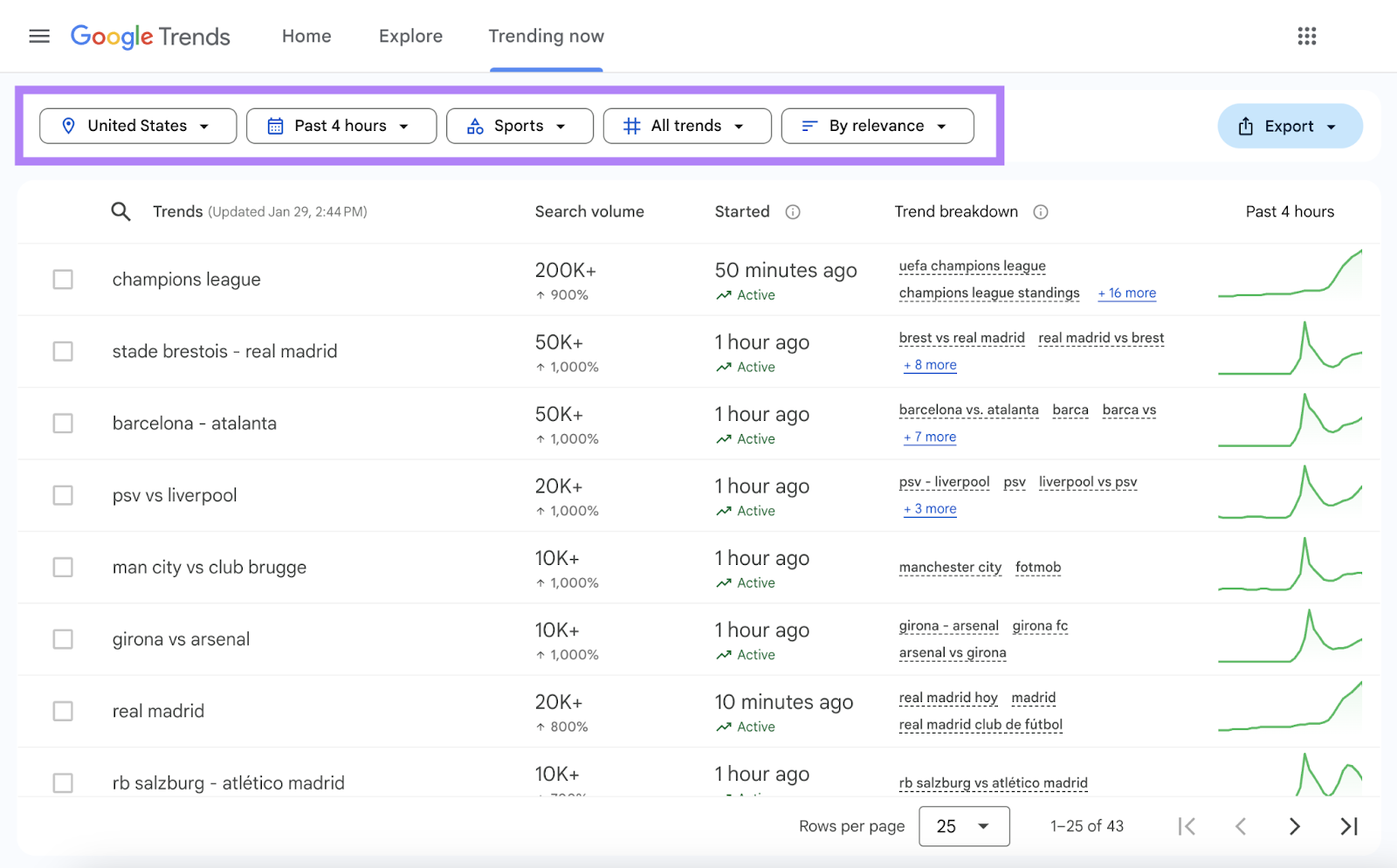Click the info icon beside Started
Image resolution: width=1397 pixels, height=868 pixels.
[793, 212]
